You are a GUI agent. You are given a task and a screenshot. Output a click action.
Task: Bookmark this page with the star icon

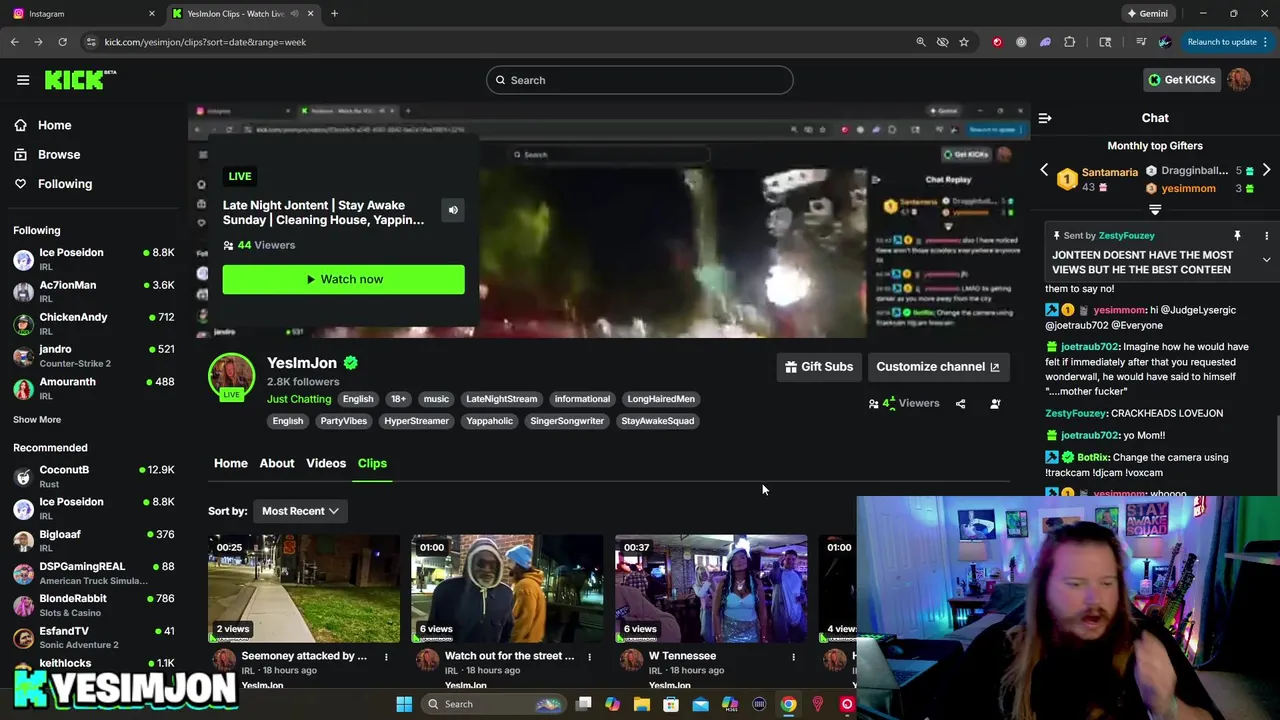(964, 42)
